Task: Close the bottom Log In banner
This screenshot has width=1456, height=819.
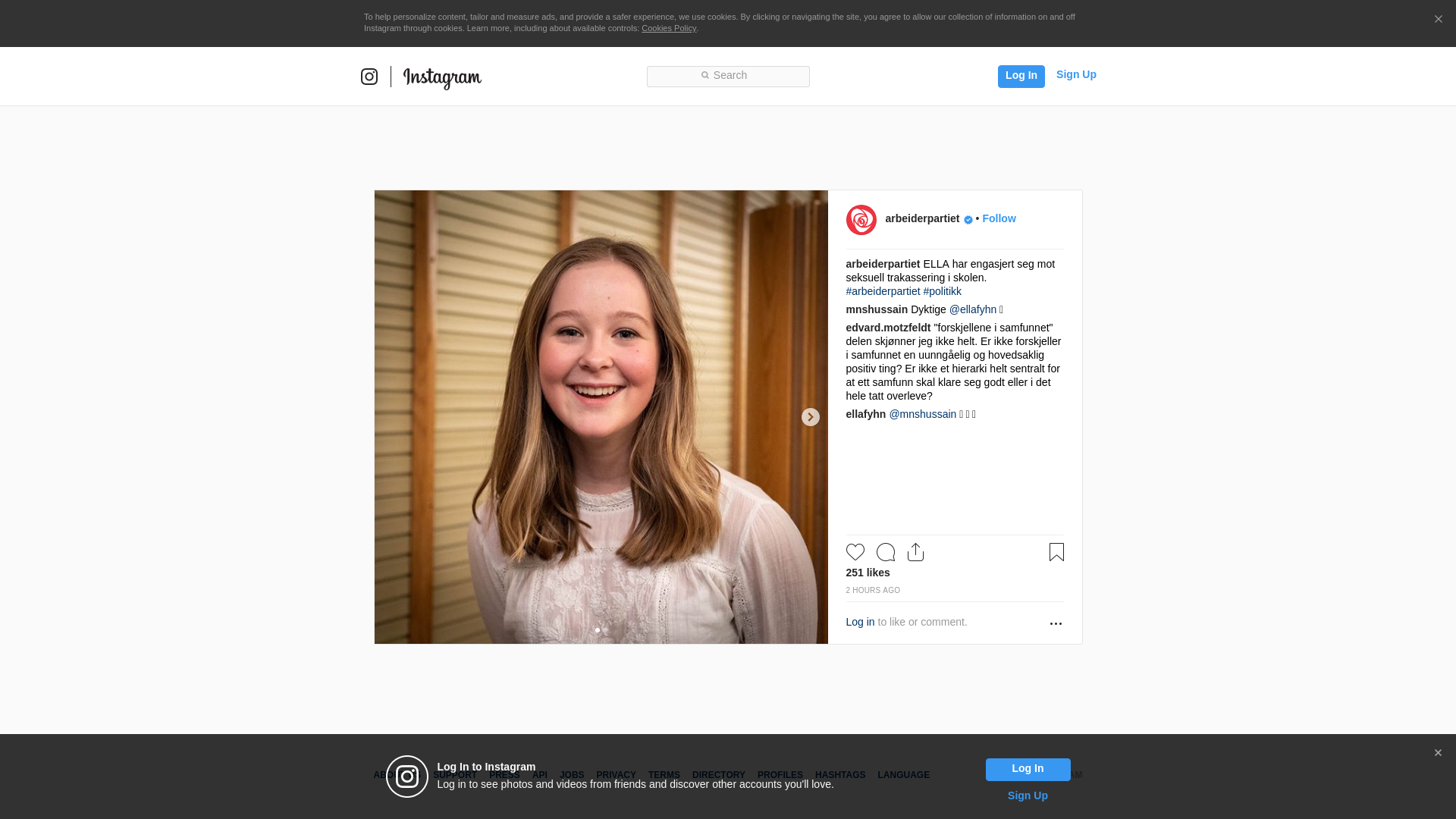Action: (1438, 753)
